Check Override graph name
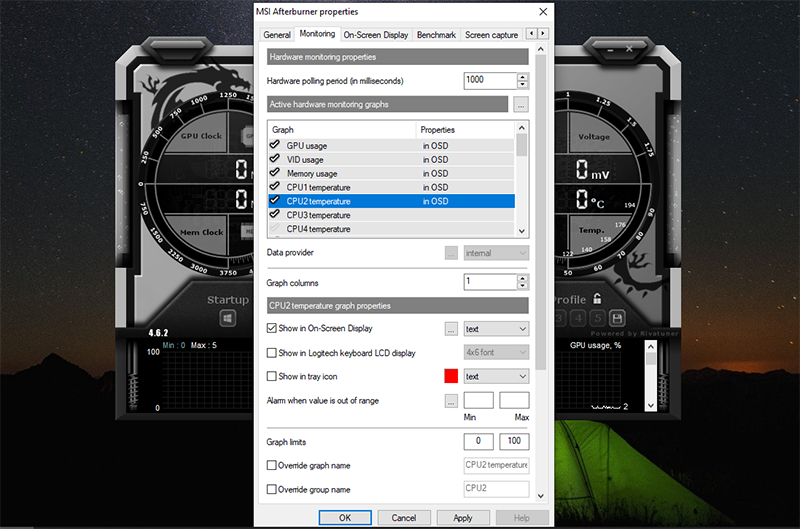The image size is (800, 529). (x=271, y=465)
